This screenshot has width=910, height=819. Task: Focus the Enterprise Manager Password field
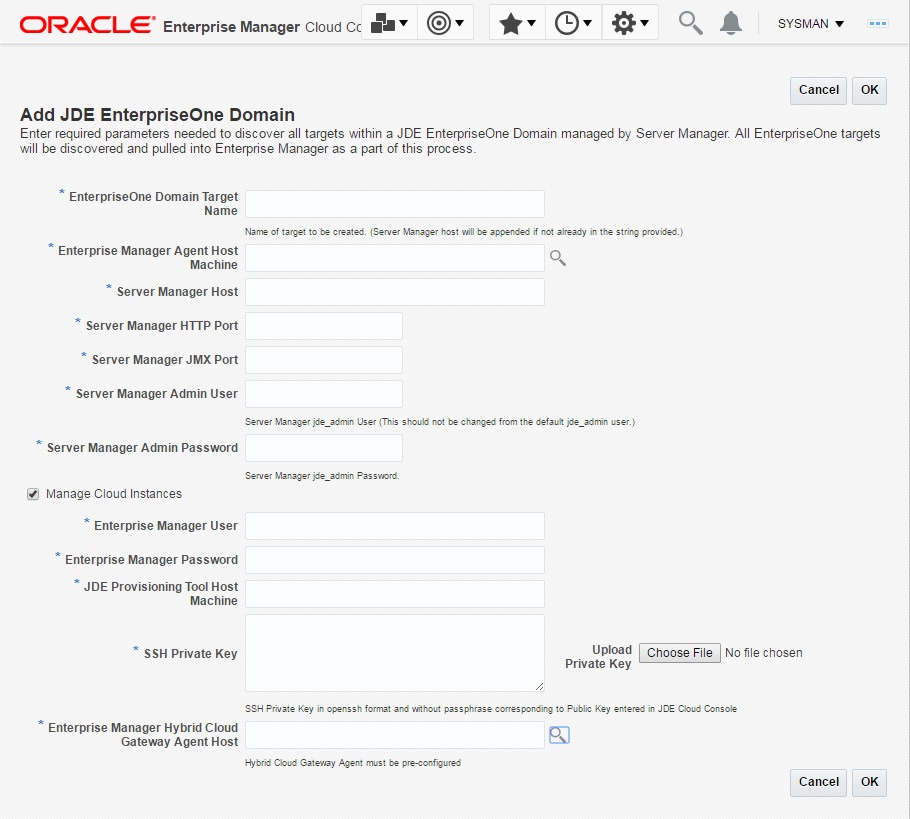[395, 560]
